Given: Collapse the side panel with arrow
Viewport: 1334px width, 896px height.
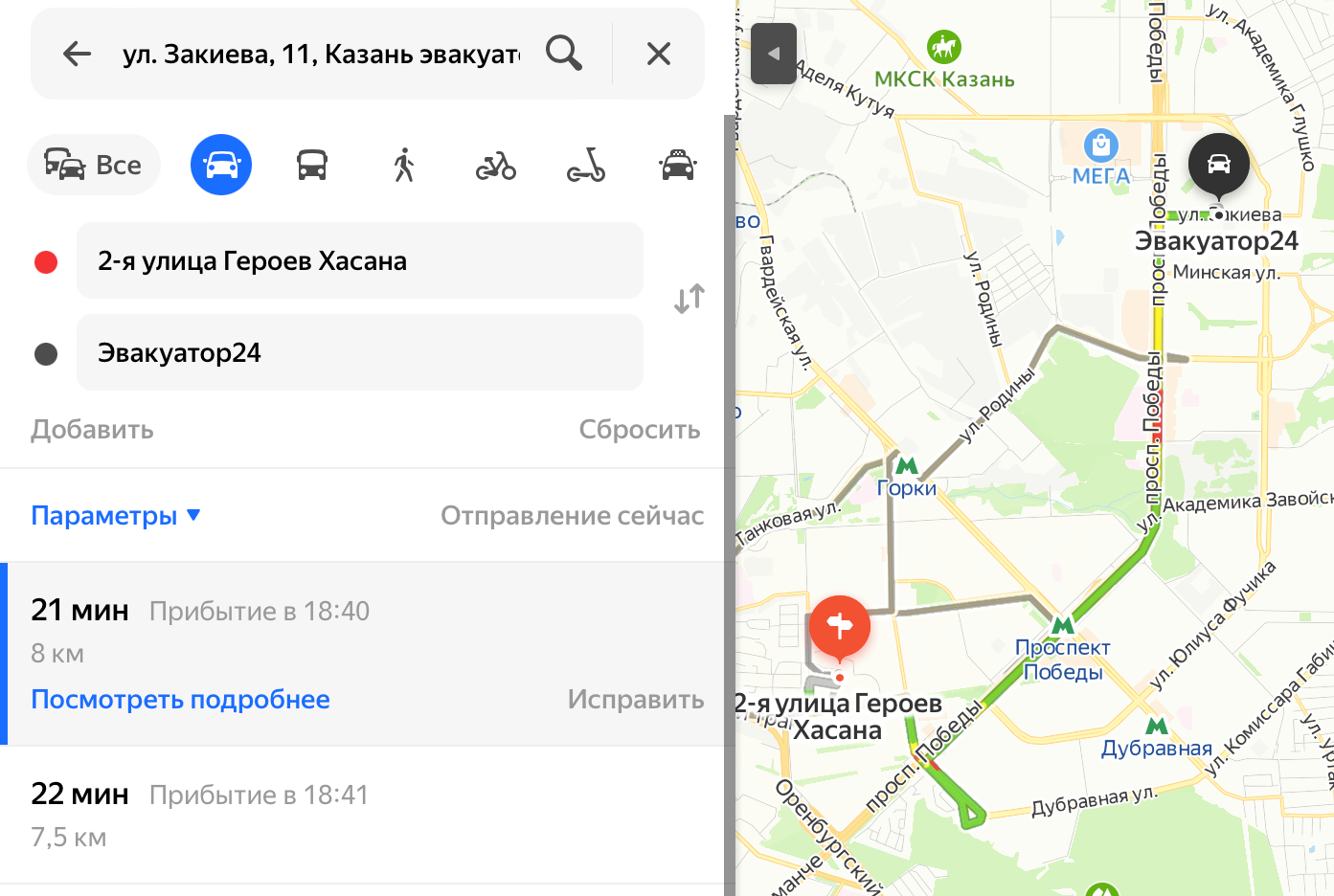Looking at the screenshot, I should (x=774, y=54).
